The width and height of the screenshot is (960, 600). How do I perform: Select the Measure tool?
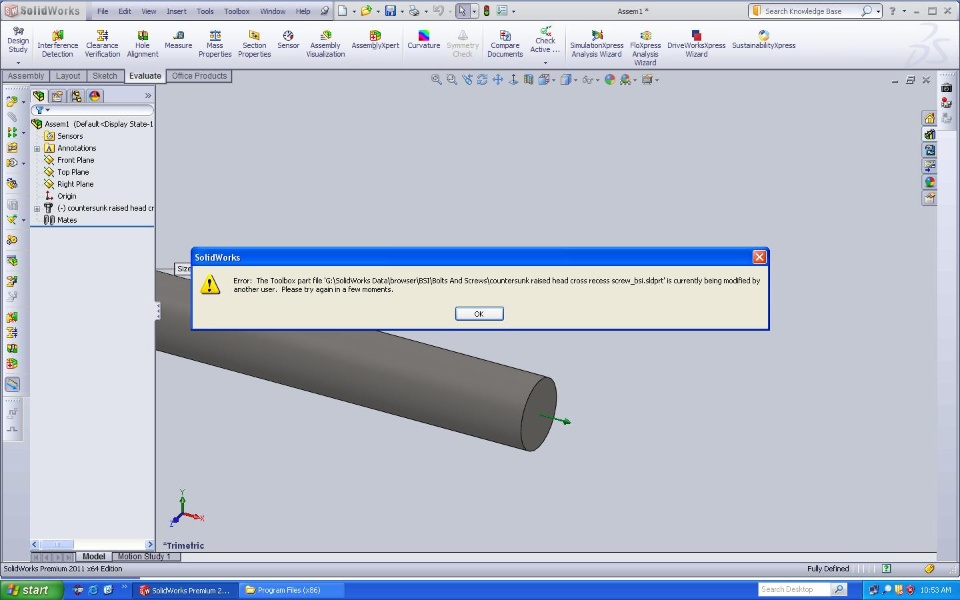click(x=178, y=40)
